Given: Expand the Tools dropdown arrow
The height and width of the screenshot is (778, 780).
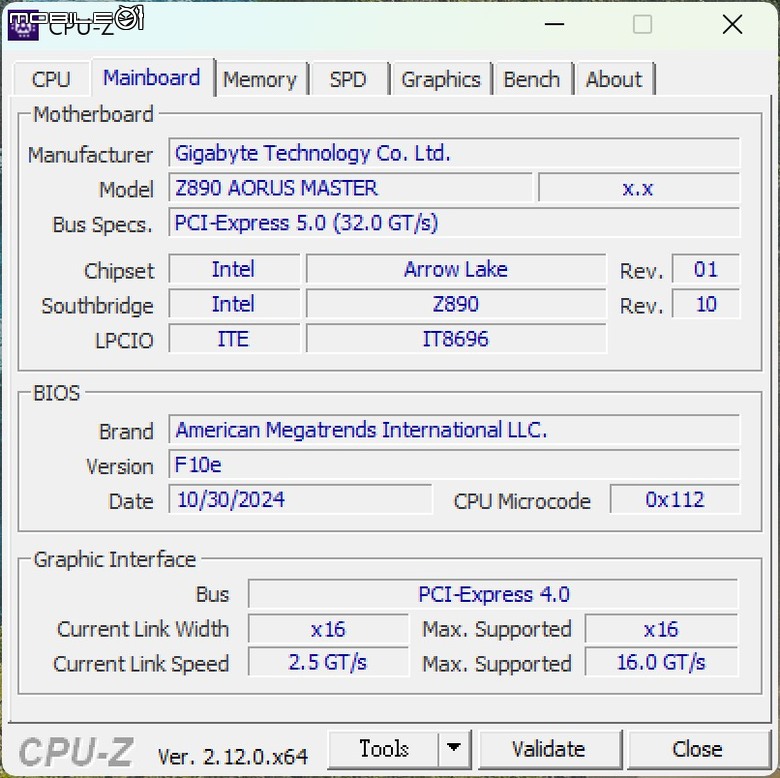Looking at the screenshot, I should [x=454, y=749].
